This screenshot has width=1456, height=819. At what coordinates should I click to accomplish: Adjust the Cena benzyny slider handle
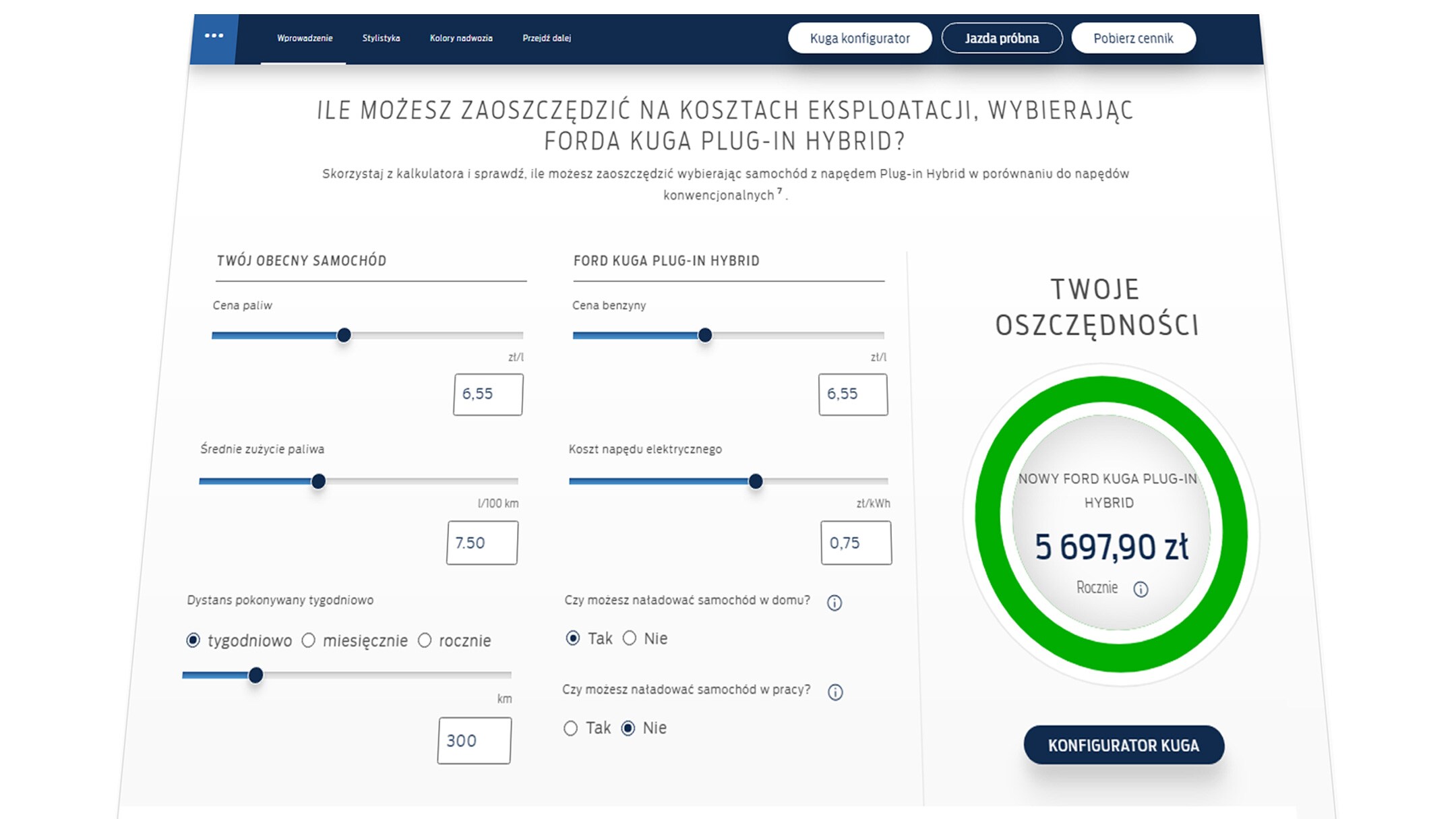[705, 335]
